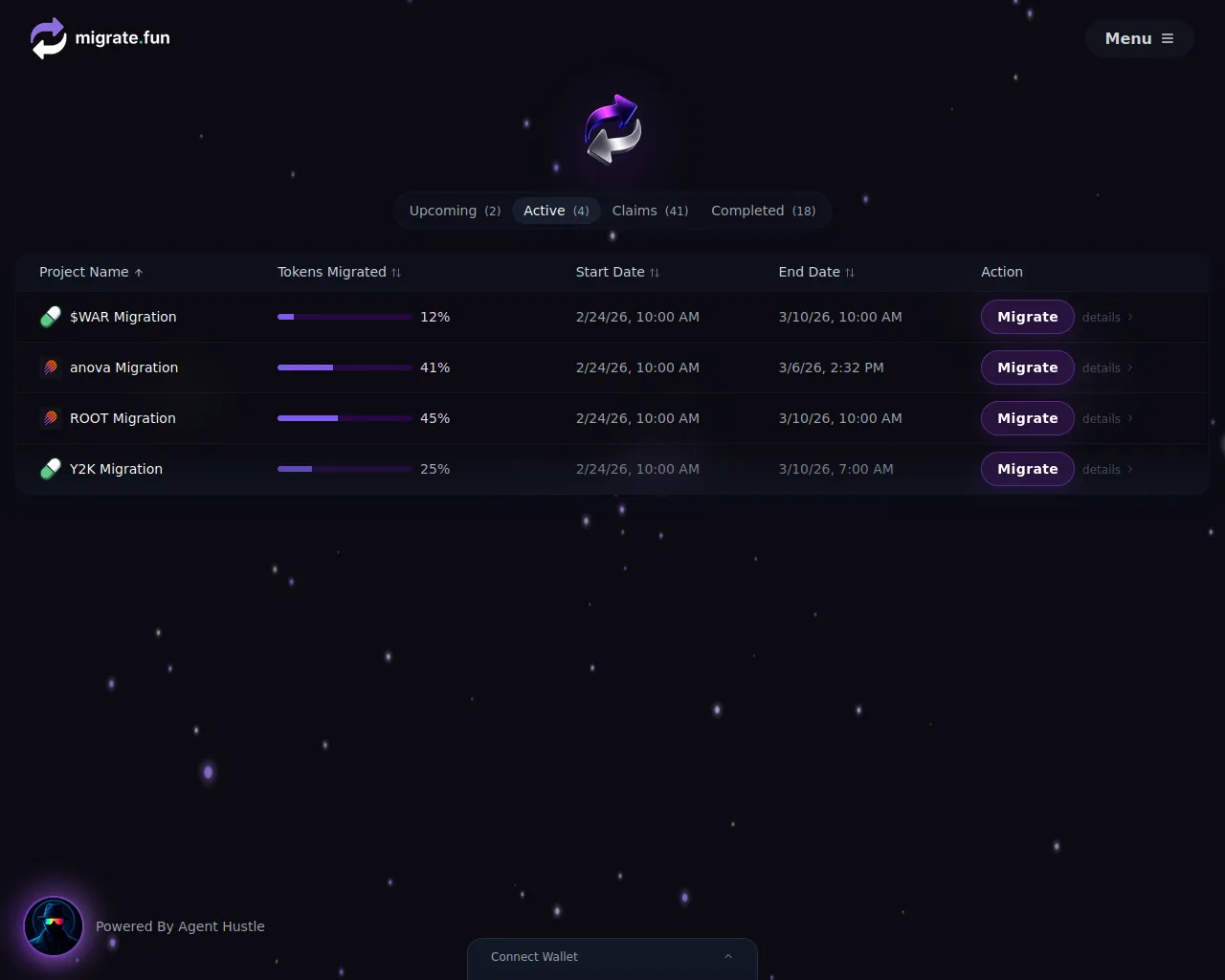The height and width of the screenshot is (980, 1225).
Task: Click the 41% migrated value
Action: (434, 367)
